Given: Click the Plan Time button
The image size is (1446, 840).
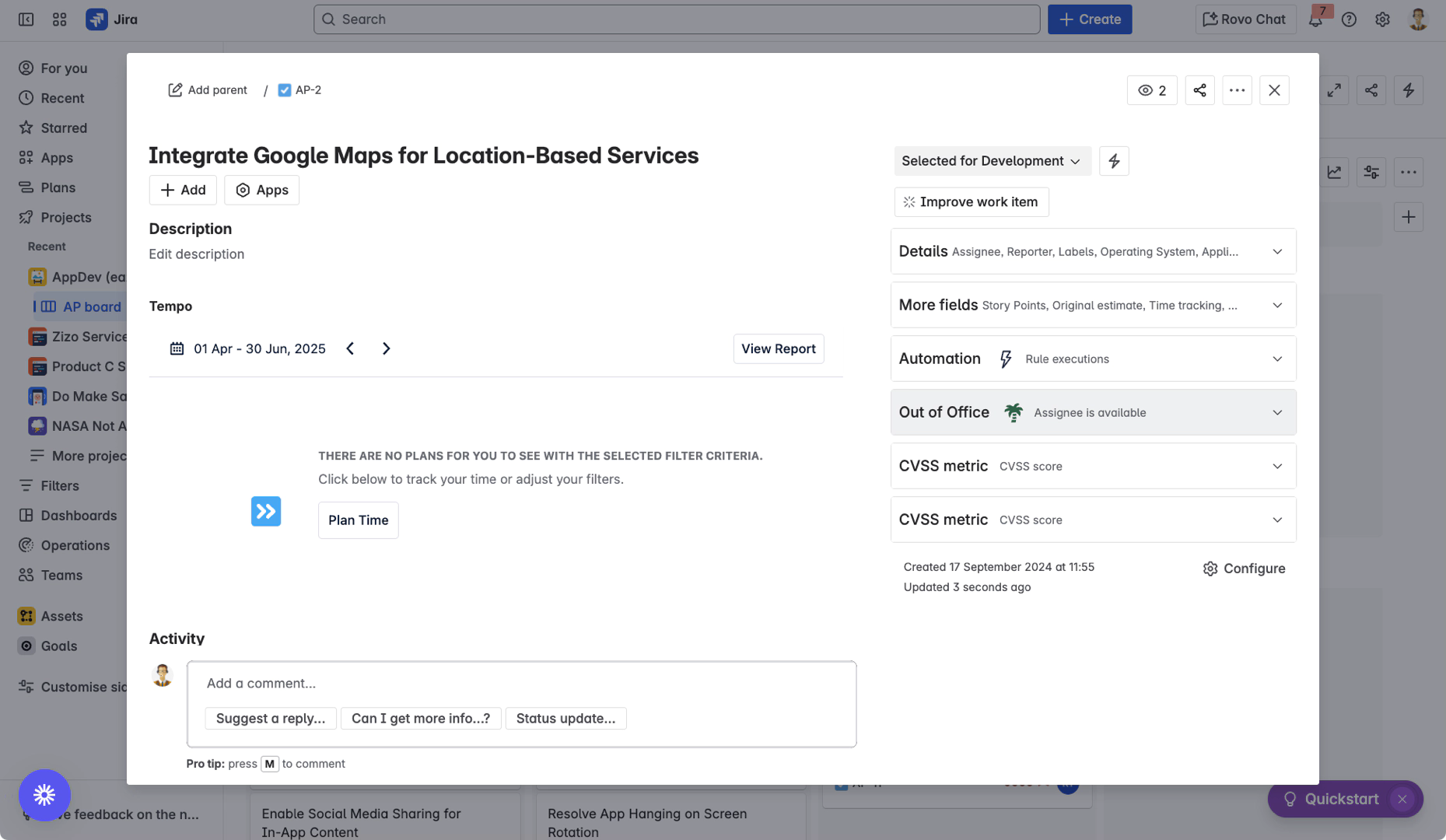Looking at the screenshot, I should coord(358,520).
